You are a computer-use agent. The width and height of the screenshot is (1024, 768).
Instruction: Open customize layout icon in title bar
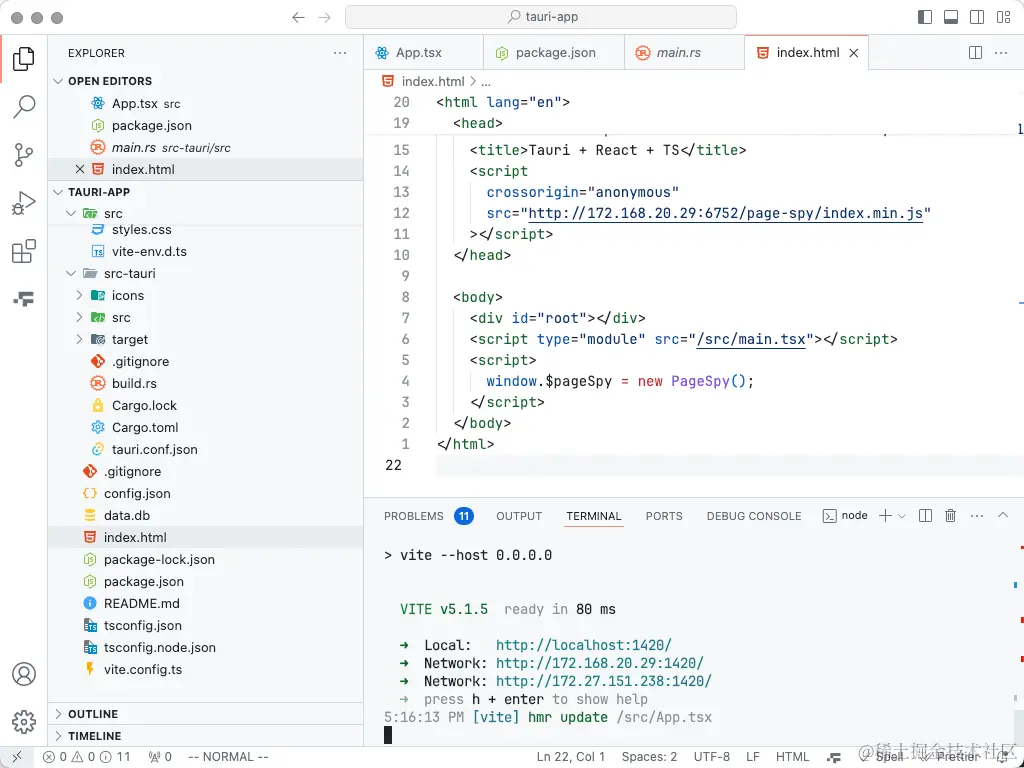pyautogui.click(x=1004, y=18)
